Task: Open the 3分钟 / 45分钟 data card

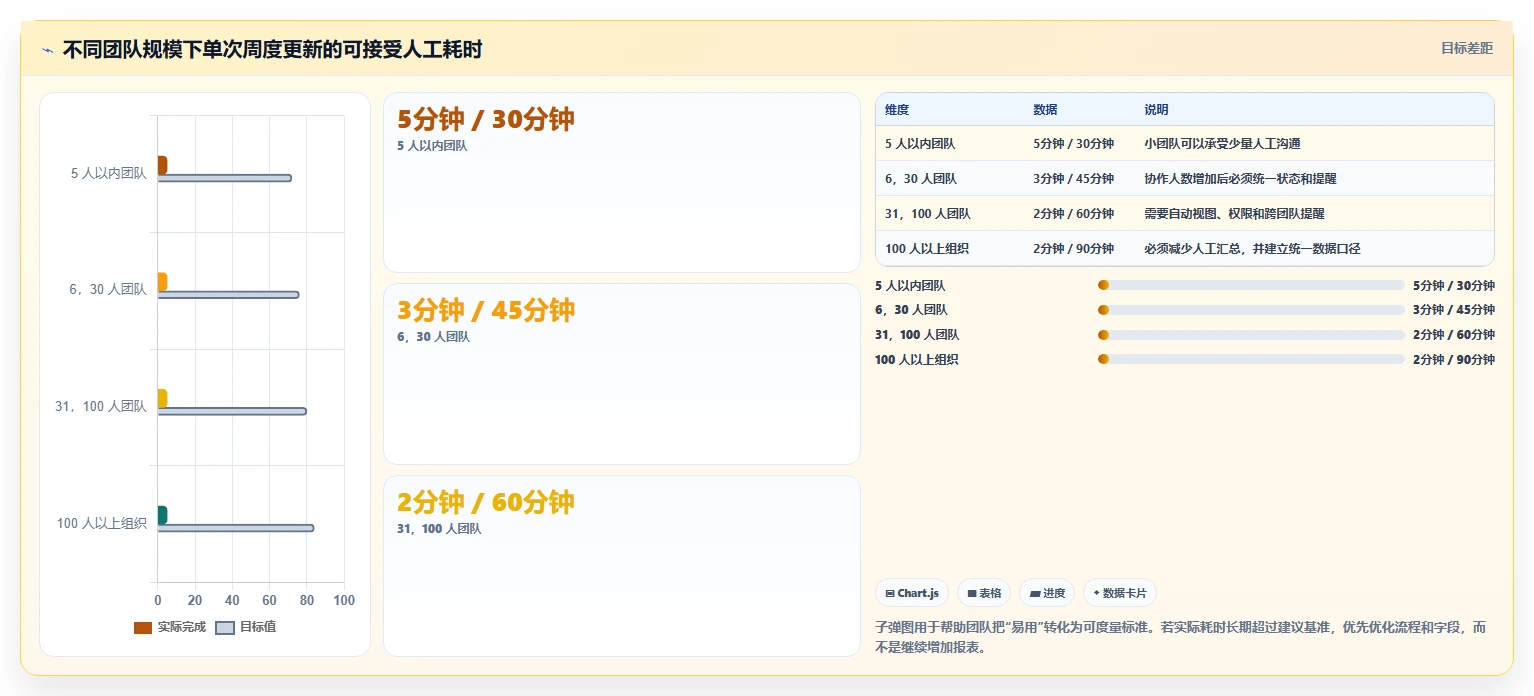Action: coord(621,374)
